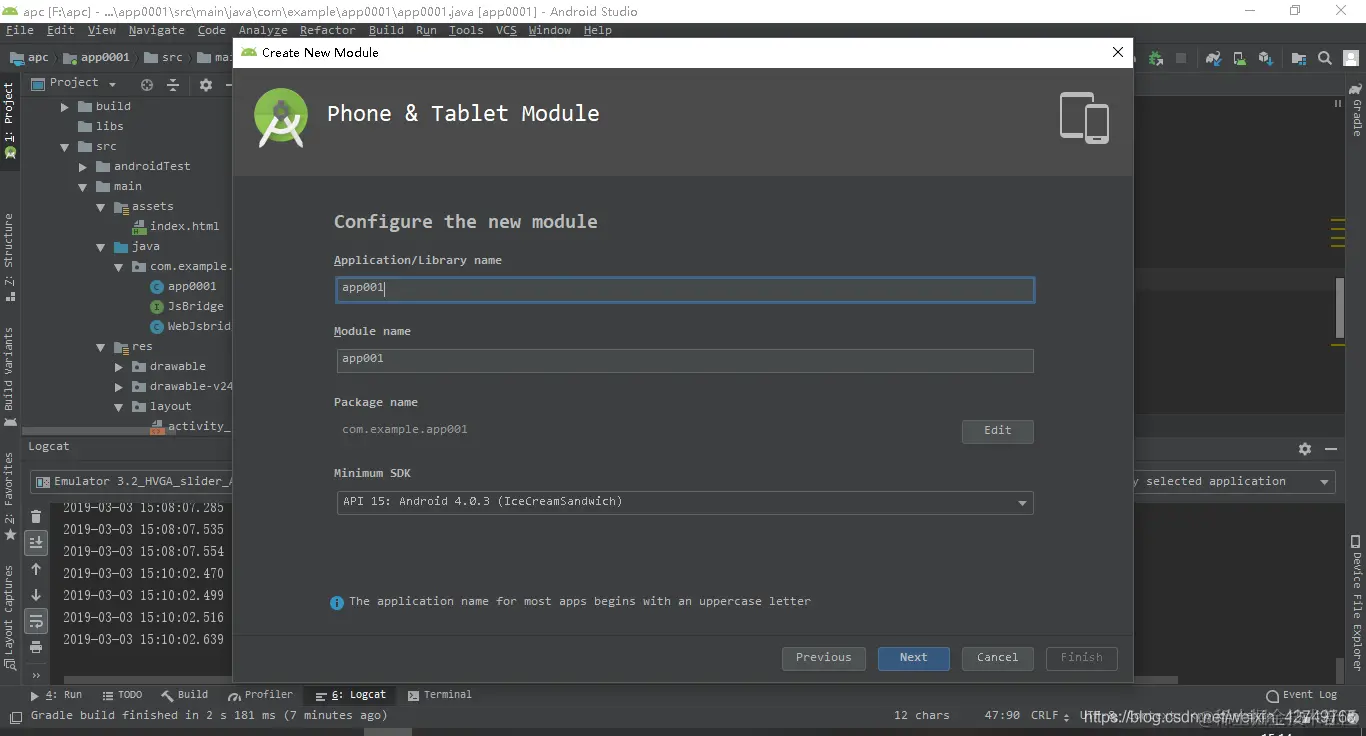The height and width of the screenshot is (736, 1366).
Task: Open the Emulator device dropdown in Logcat
Action: tap(132, 482)
